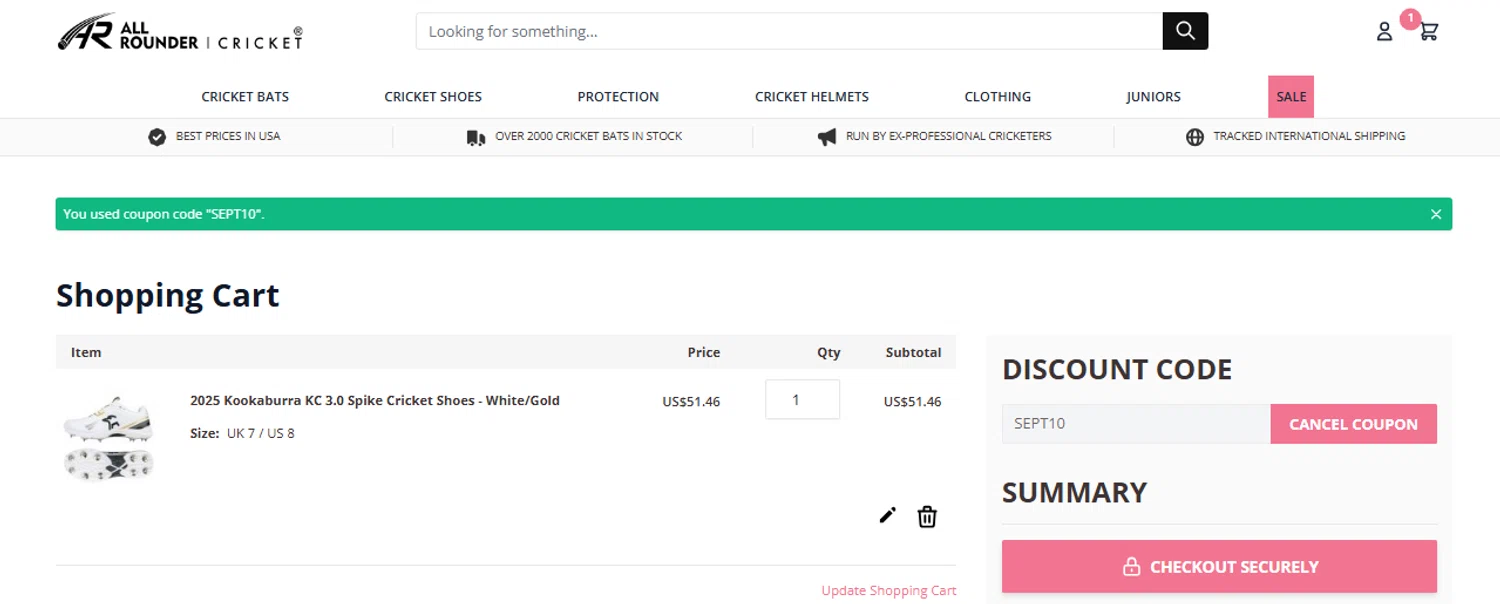Open the Kookaburra KC 3.0 product link

coord(375,400)
